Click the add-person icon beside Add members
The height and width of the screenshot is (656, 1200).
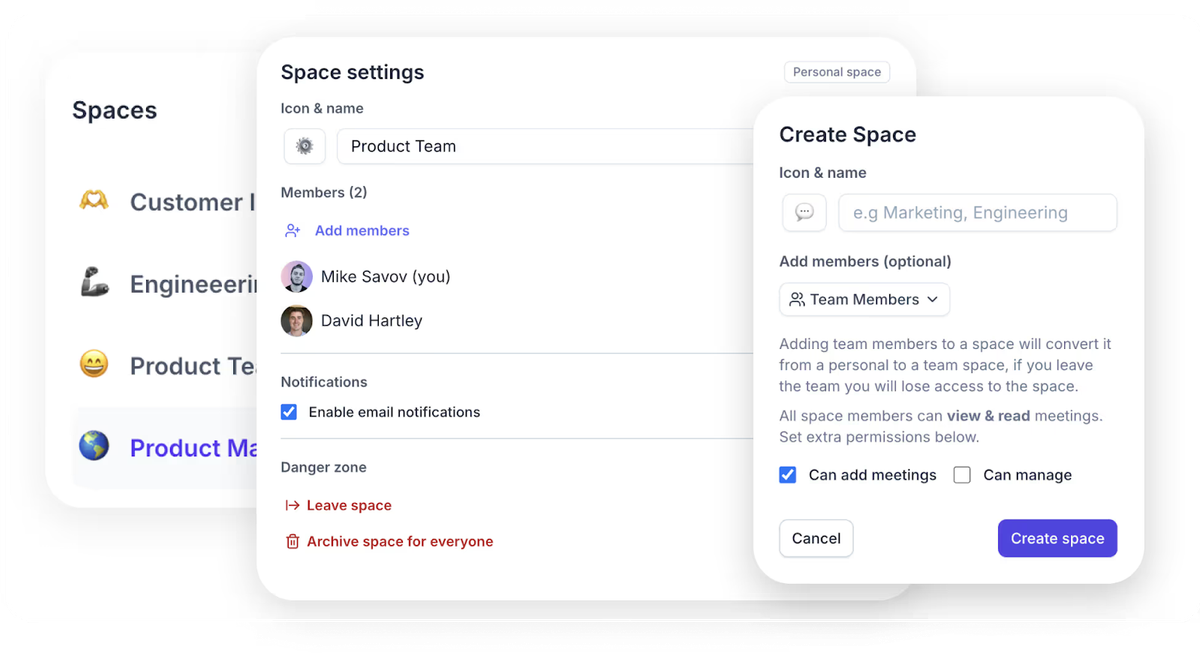[293, 231]
